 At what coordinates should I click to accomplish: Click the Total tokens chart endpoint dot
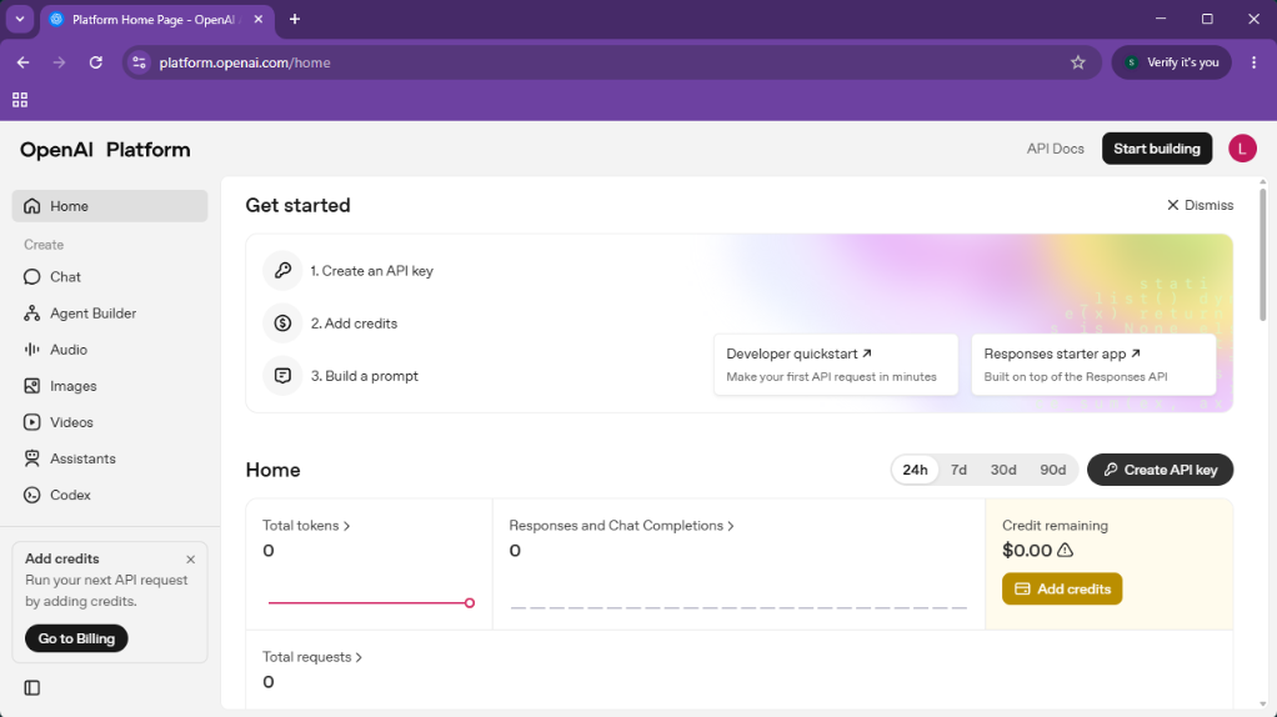(x=469, y=603)
